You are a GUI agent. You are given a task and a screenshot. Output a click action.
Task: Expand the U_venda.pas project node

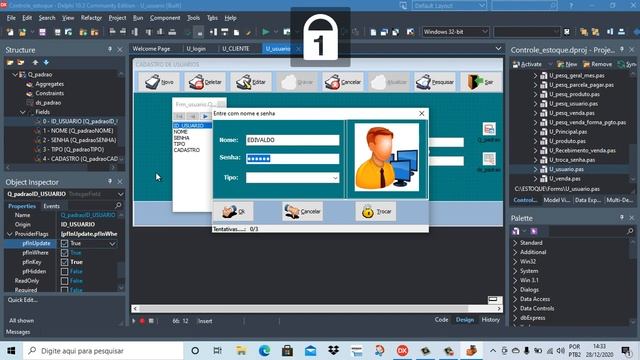(x=536, y=178)
